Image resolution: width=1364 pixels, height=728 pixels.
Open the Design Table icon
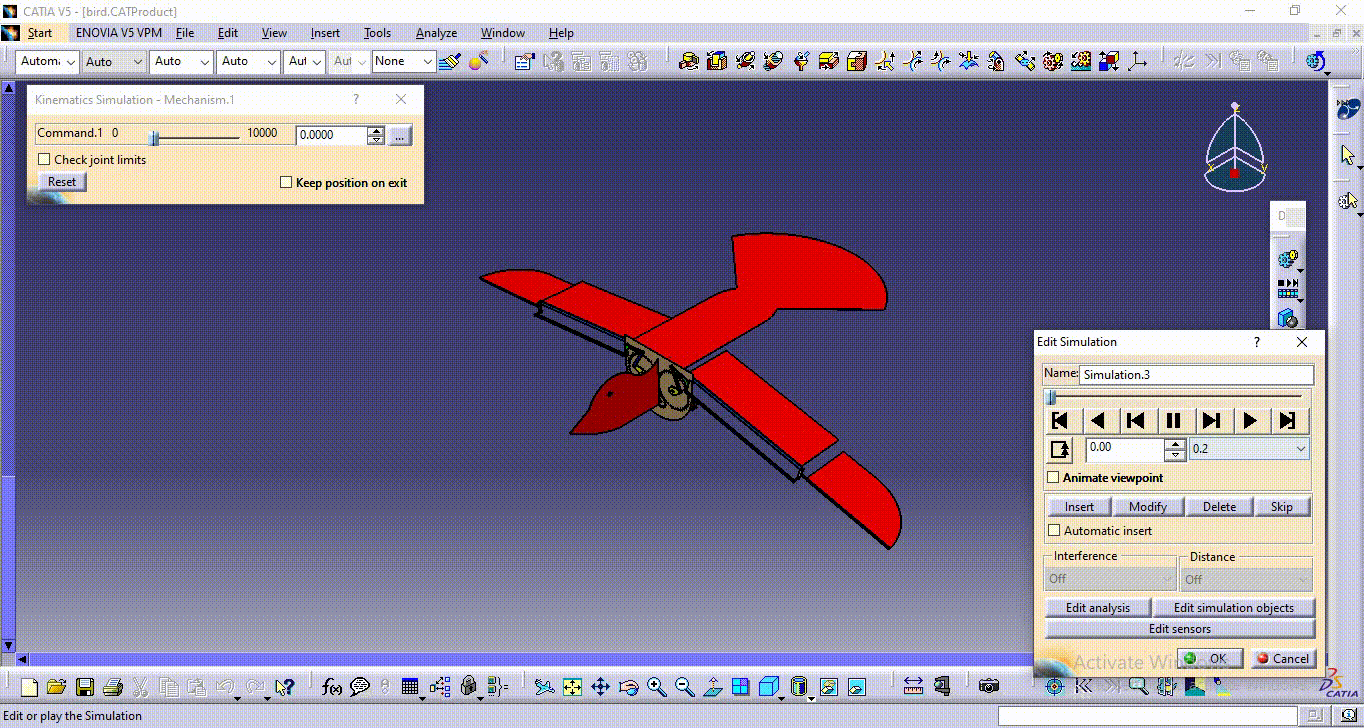point(409,687)
